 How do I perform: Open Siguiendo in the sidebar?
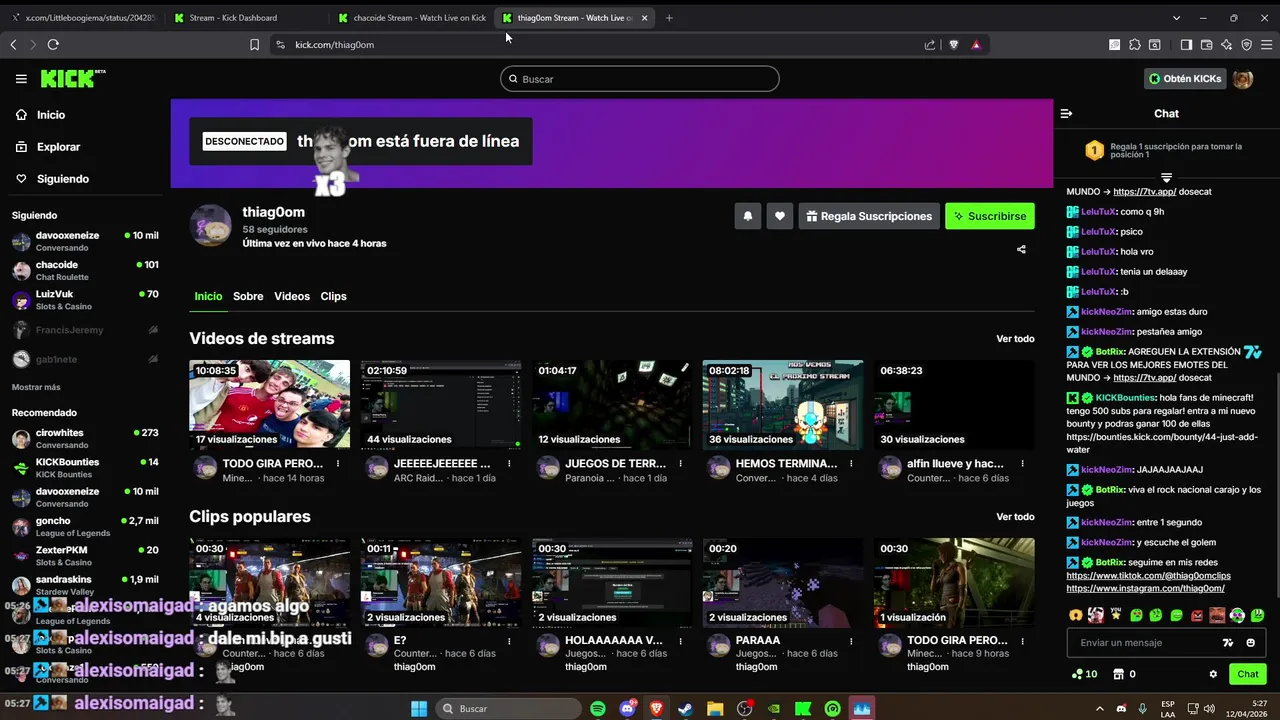click(52, 179)
